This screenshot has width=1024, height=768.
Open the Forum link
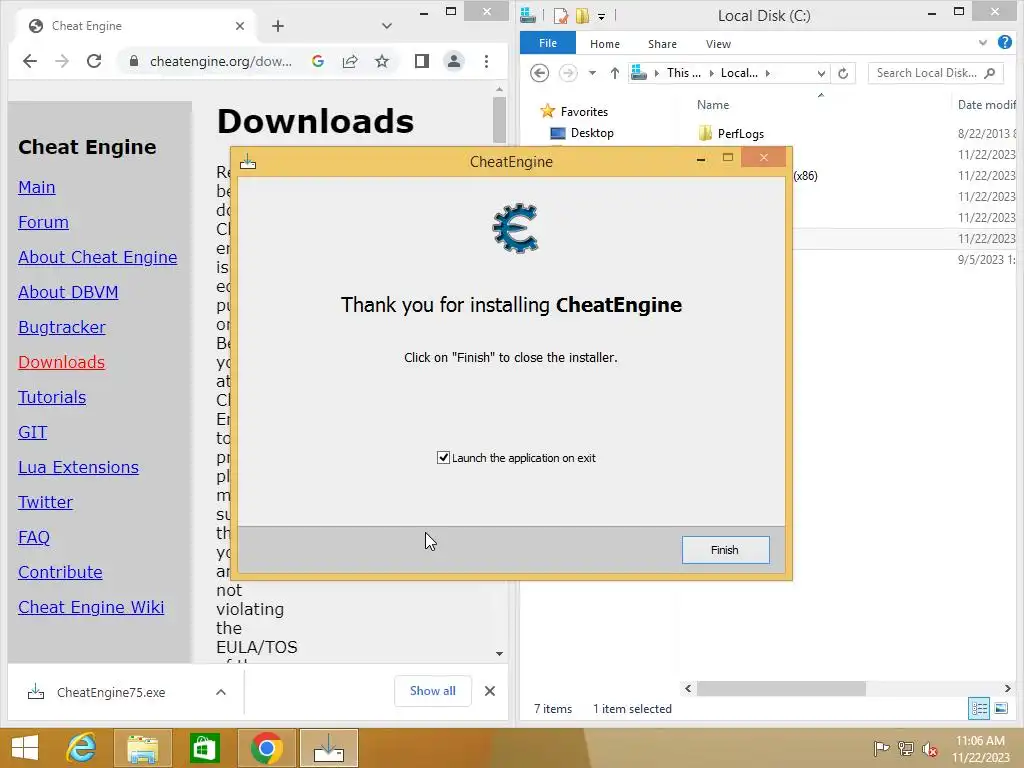[x=43, y=222]
